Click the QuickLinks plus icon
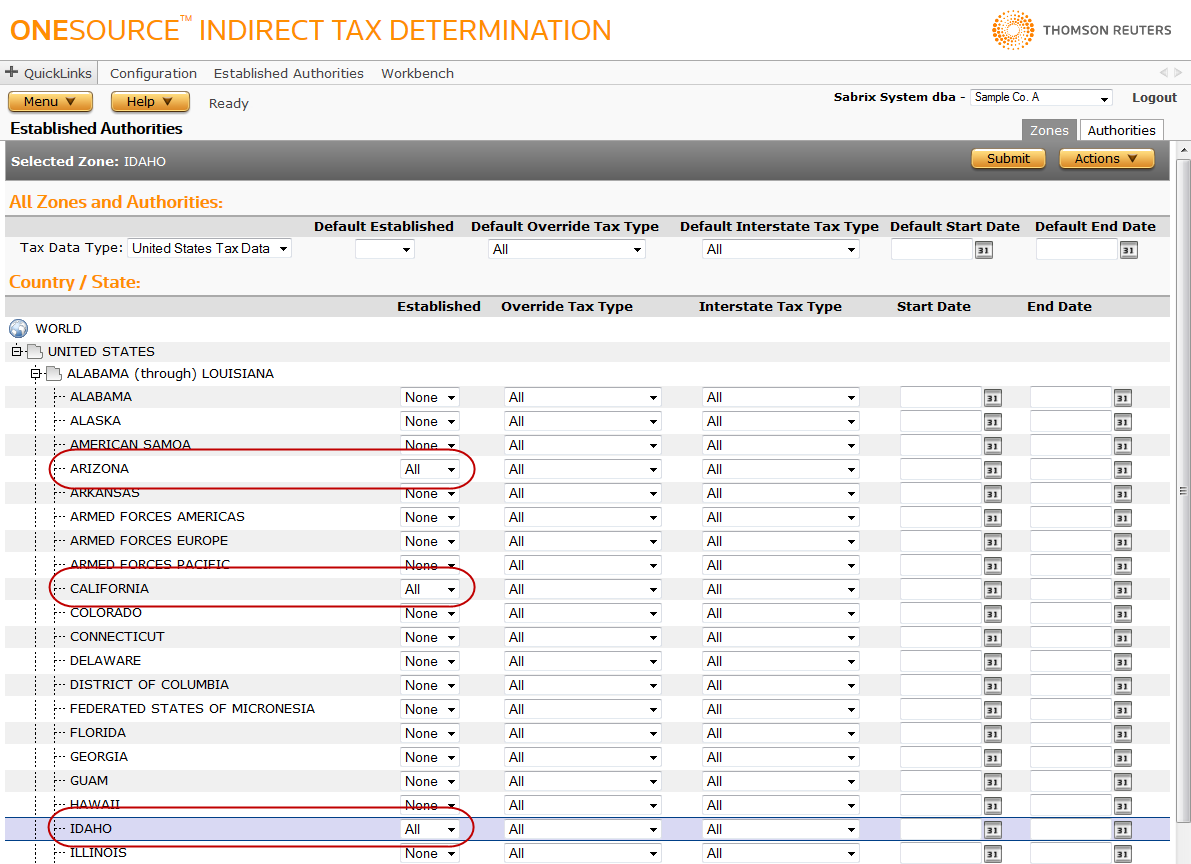The width and height of the screenshot is (1191, 864). tap(12, 73)
